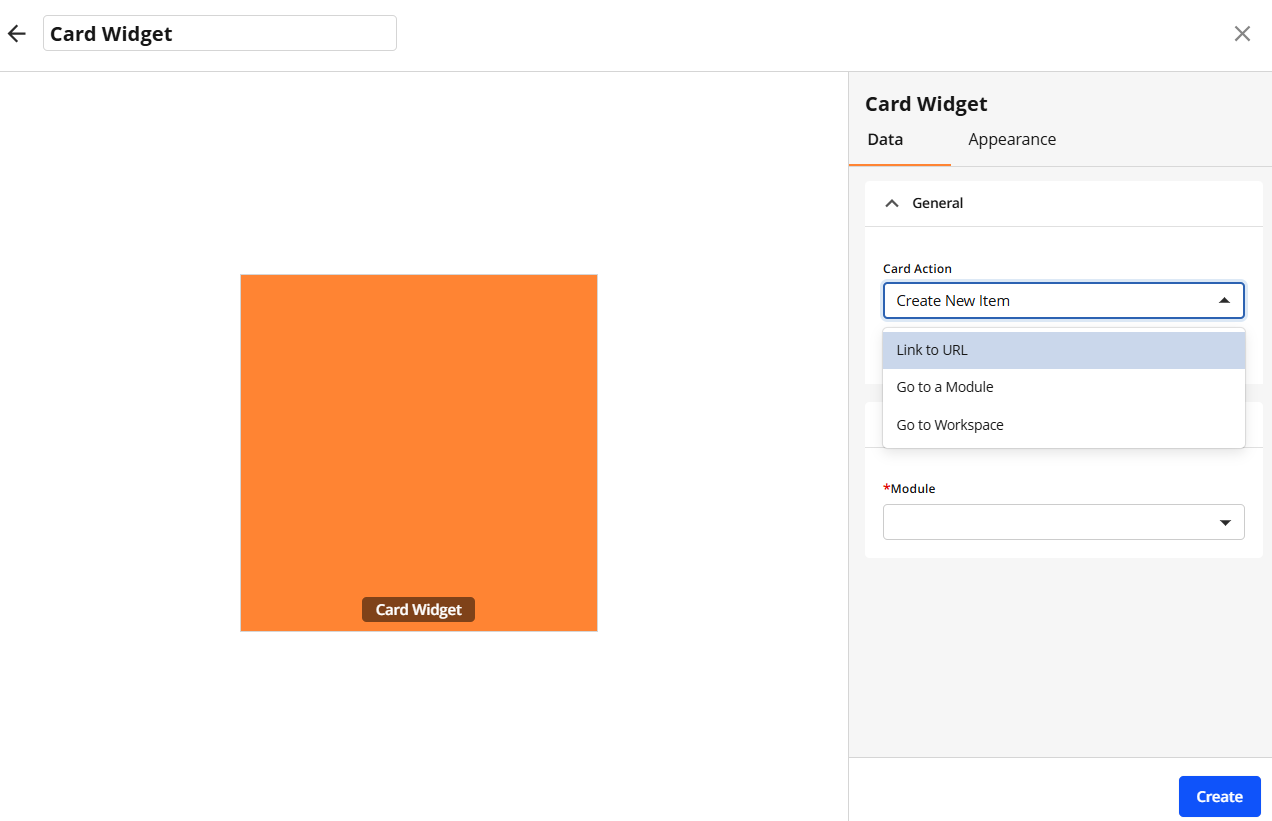Click the Card Widget panel heading

pos(926,104)
